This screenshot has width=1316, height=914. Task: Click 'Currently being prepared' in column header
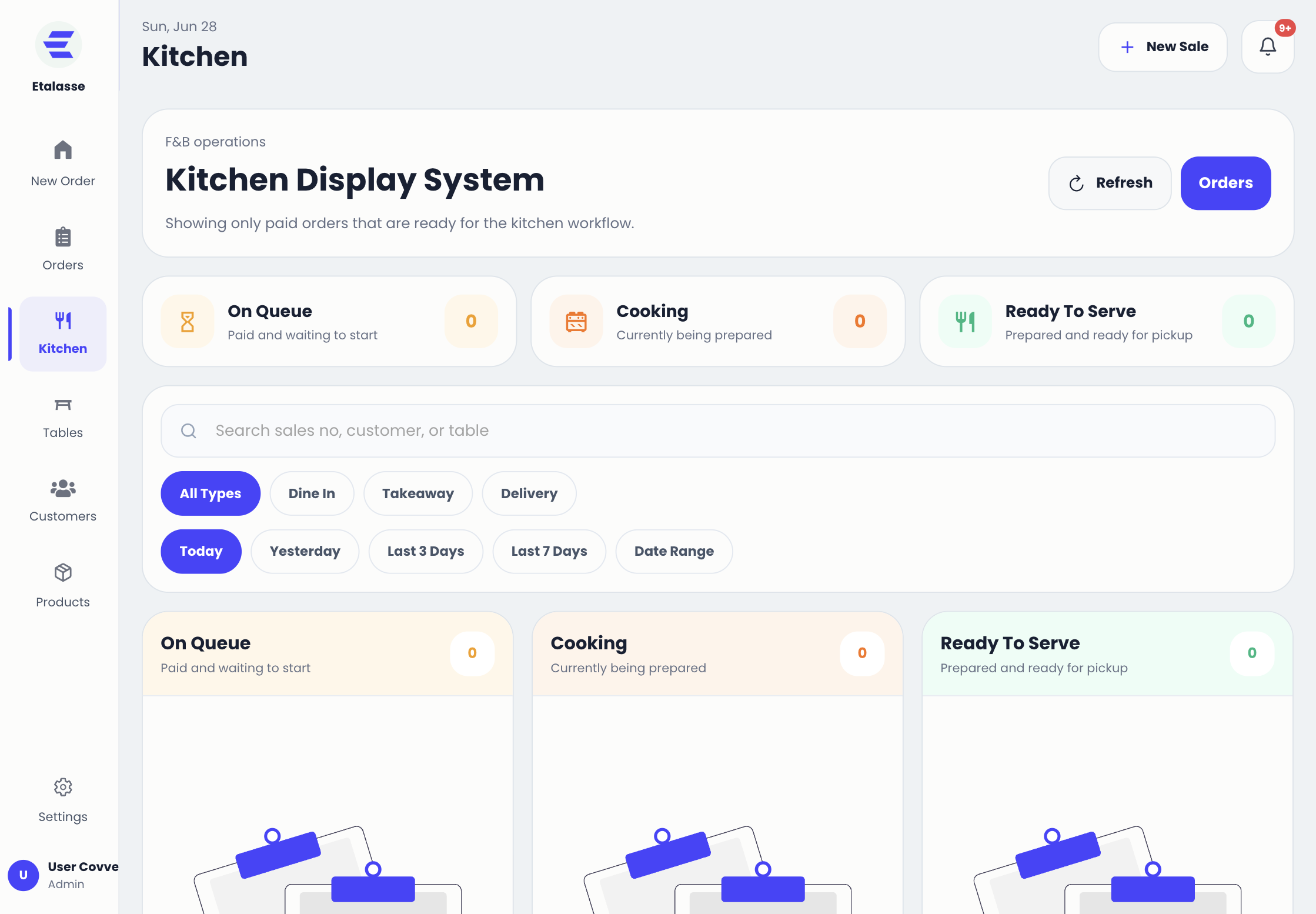coord(628,668)
